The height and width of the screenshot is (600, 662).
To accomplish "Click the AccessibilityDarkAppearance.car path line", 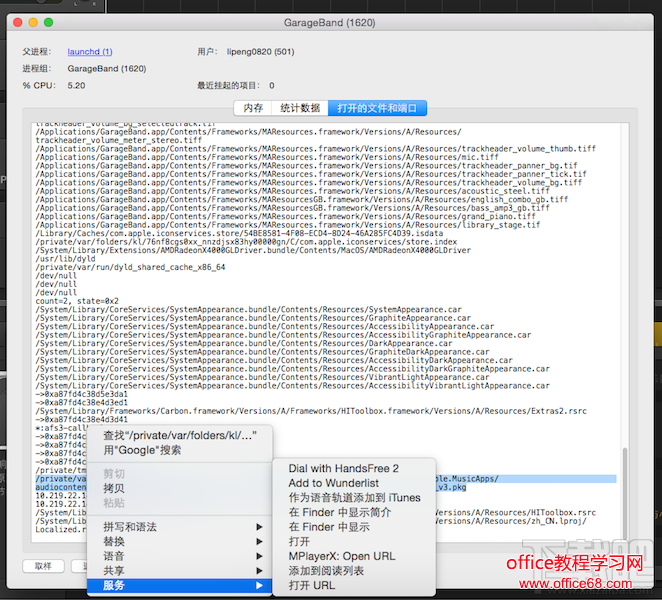I will click(x=274, y=360).
